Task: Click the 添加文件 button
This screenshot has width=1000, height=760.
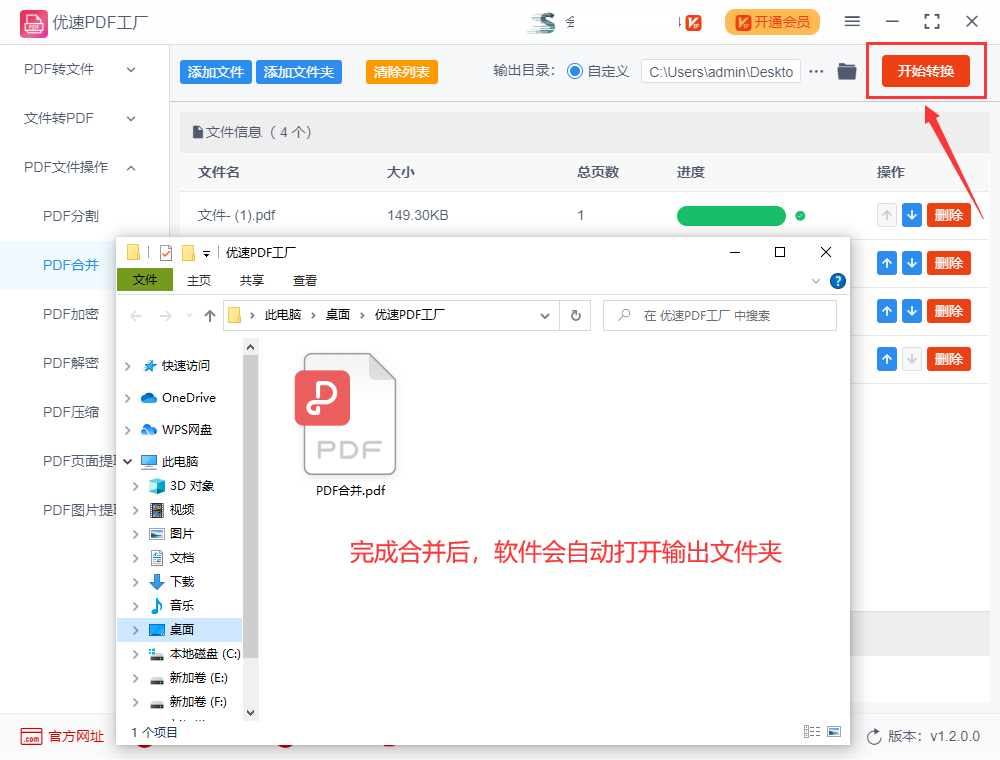Action: [216, 72]
